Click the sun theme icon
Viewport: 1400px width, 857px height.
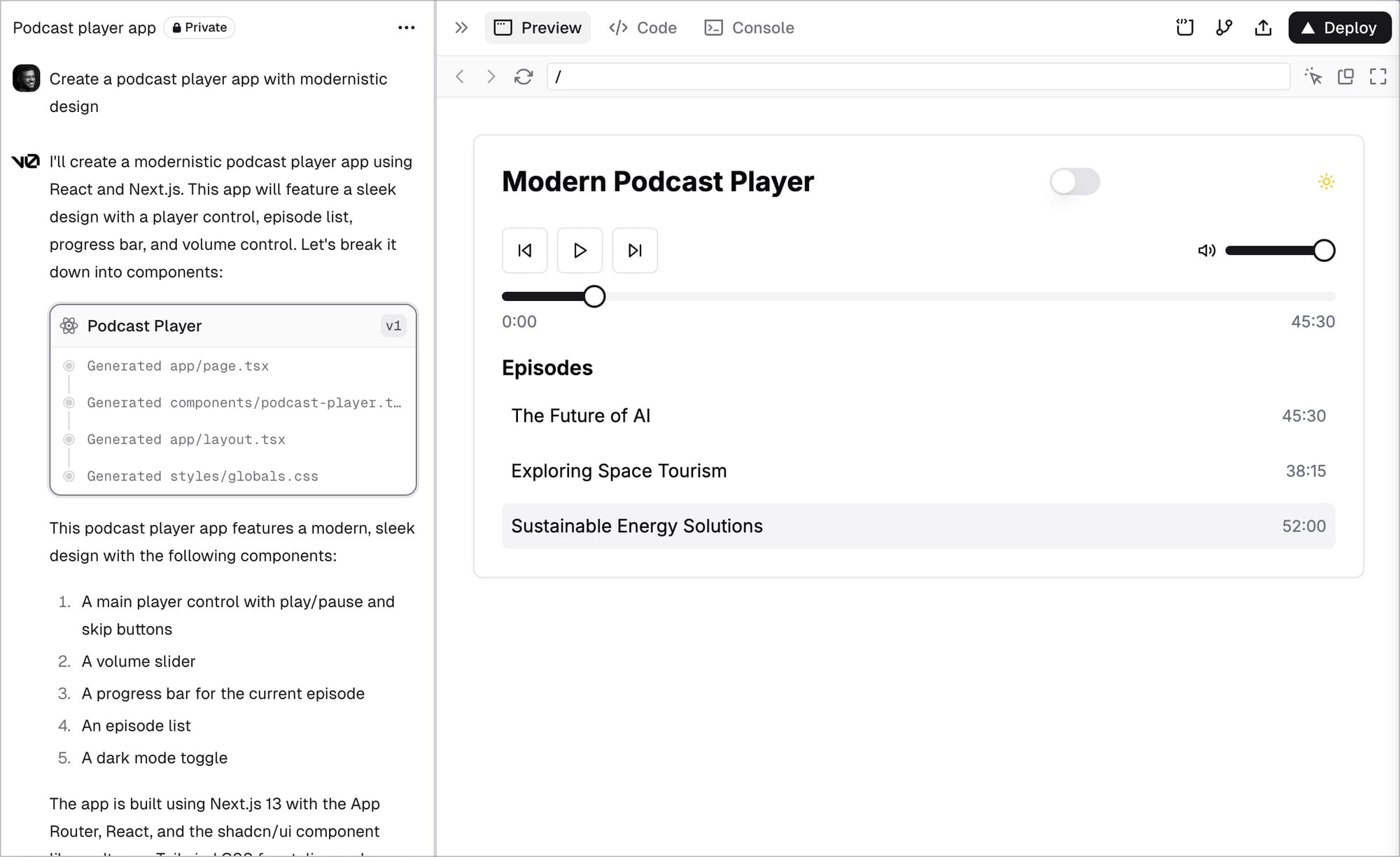1326,181
